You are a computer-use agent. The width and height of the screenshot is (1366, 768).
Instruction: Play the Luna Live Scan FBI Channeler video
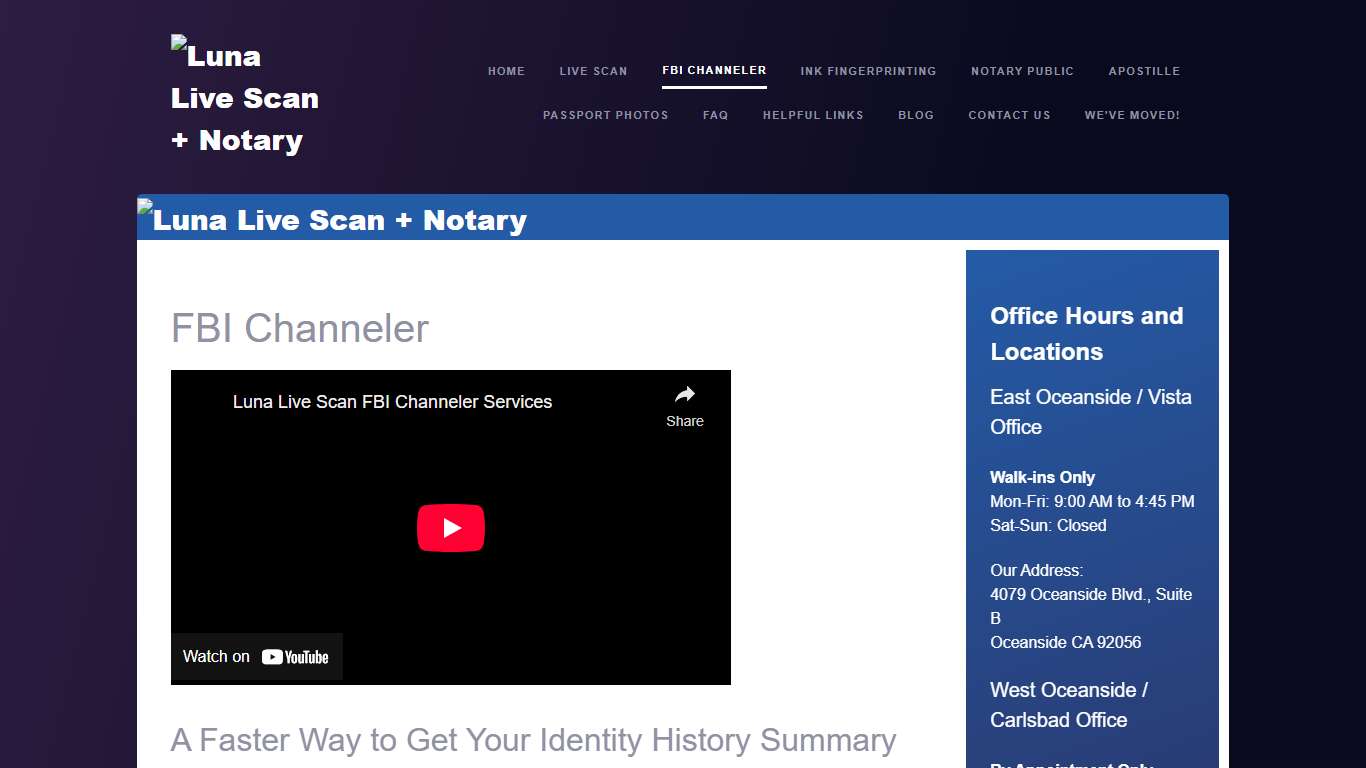450,528
